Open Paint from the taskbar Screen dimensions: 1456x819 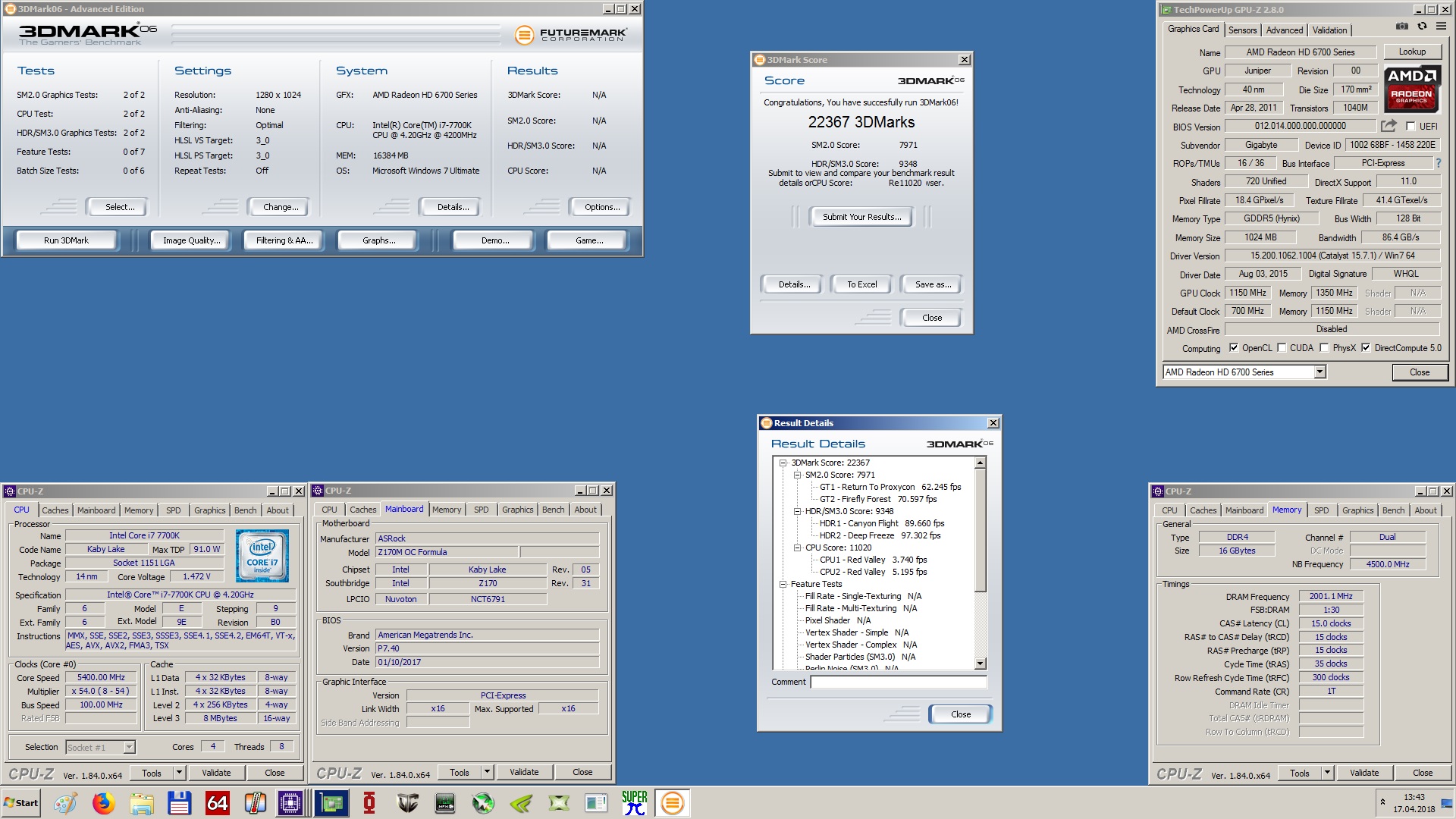point(65,802)
